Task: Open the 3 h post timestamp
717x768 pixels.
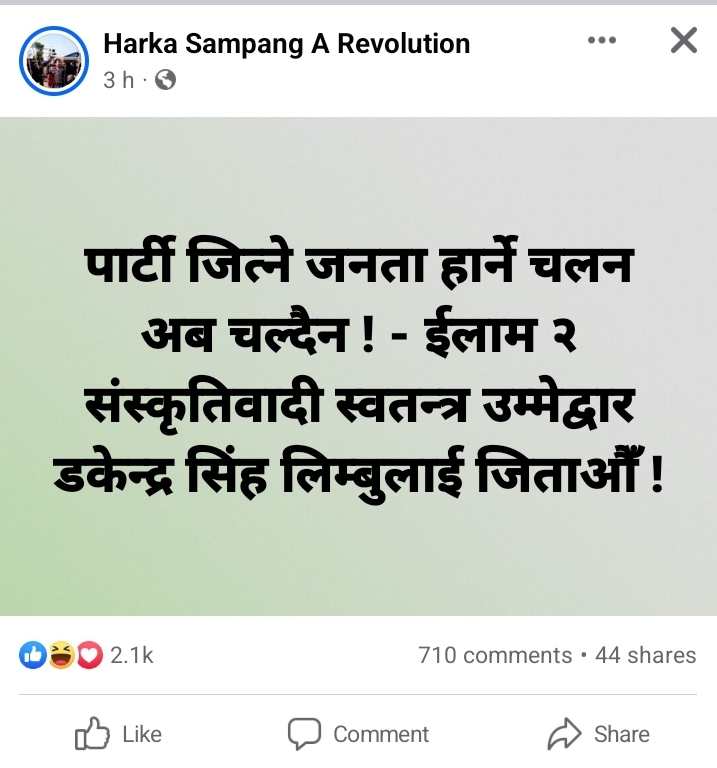Action: click(x=119, y=80)
